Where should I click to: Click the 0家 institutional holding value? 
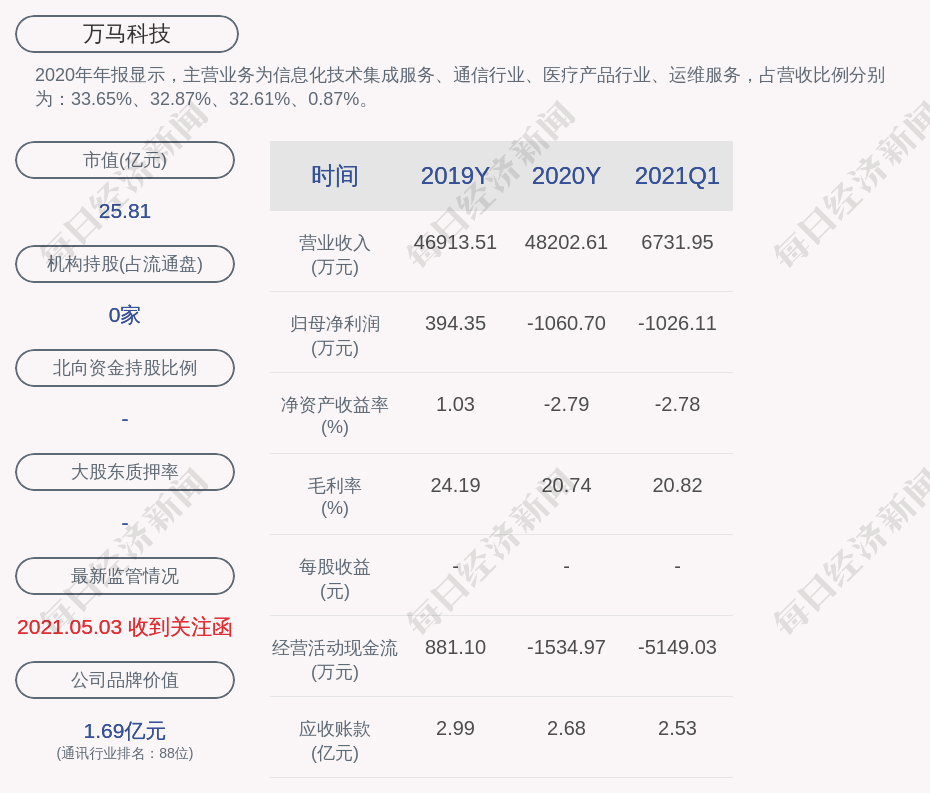click(x=124, y=315)
